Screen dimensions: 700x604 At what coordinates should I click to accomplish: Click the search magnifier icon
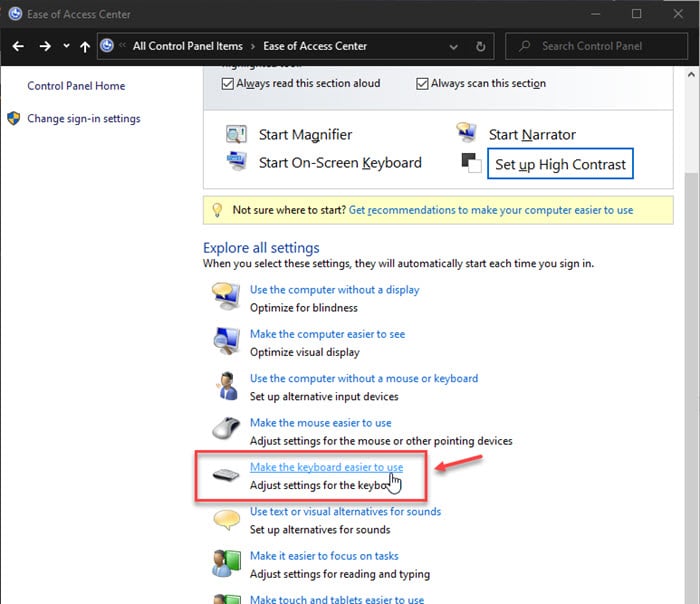525,46
